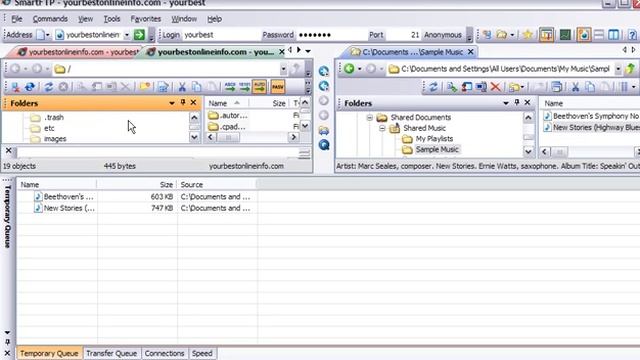The image size is (640, 360).
Task: Refresh the remote folder listing
Action: (x=49, y=87)
